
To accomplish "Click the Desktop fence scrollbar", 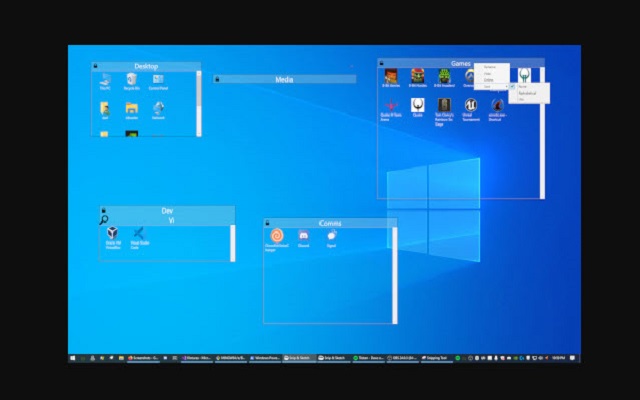I will click(199, 103).
